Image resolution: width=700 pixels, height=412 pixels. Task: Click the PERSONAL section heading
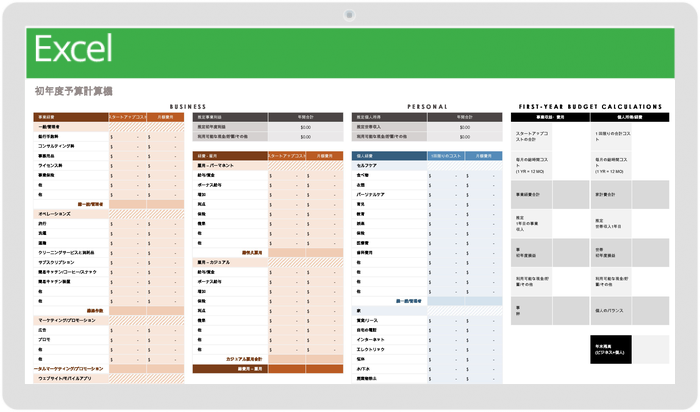coord(427,106)
